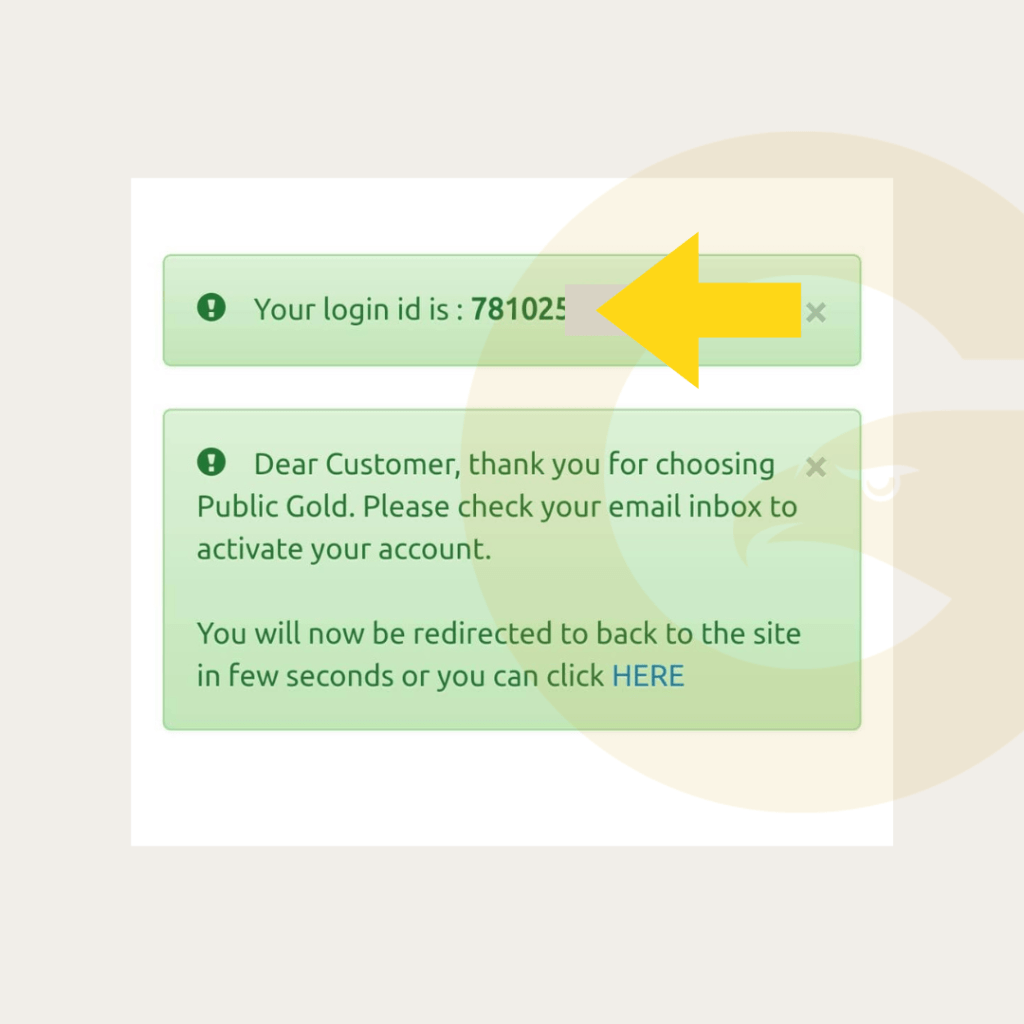Viewport: 1024px width, 1024px height.
Task: Click the "You will now be redirected" sentence
Action: tap(374, 633)
